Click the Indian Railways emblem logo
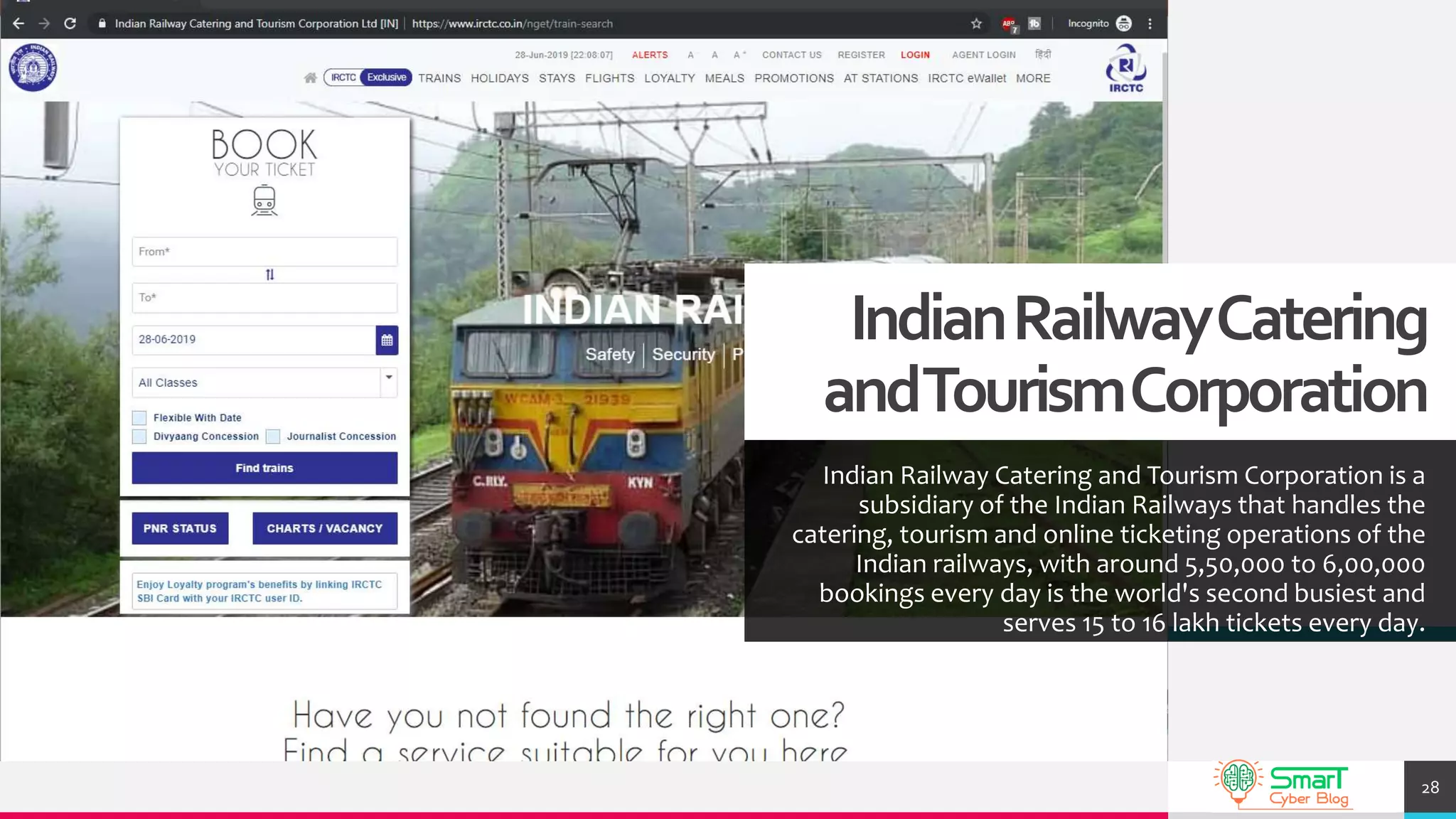Viewport: 1456px width, 819px height. pyautogui.click(x=33, y=68)
